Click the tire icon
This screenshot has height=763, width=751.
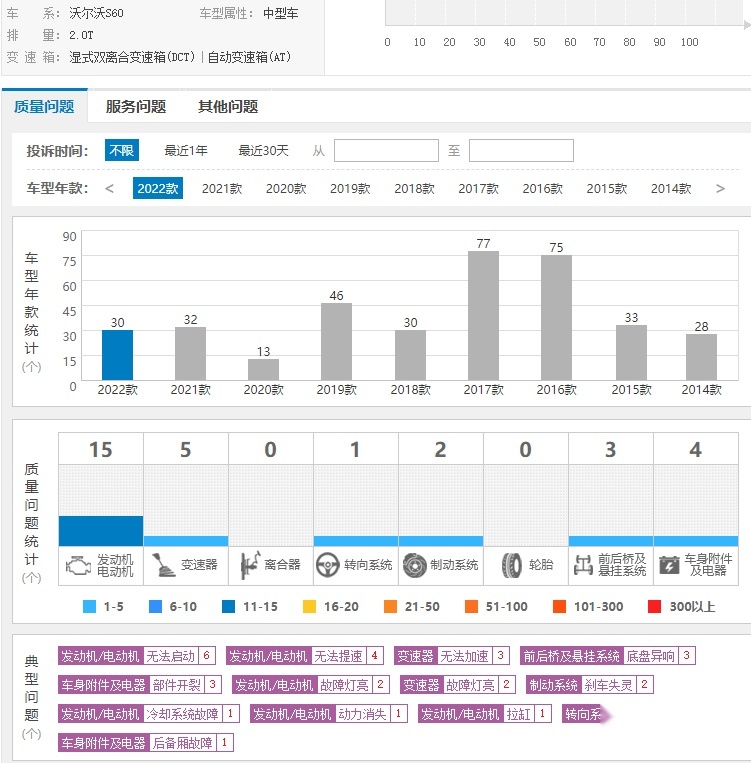click(512, 565)
